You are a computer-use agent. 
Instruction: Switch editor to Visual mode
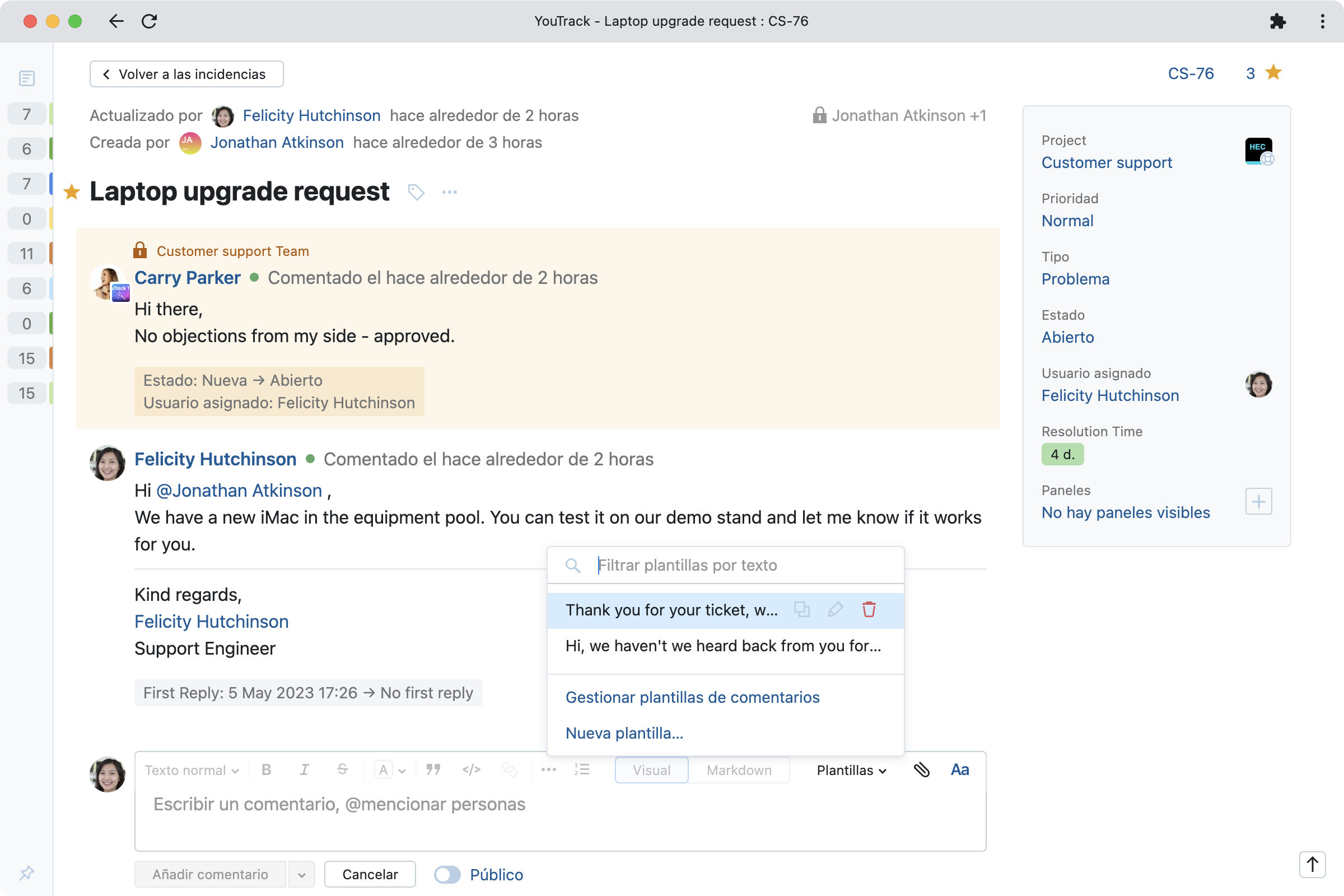(651, 771)
